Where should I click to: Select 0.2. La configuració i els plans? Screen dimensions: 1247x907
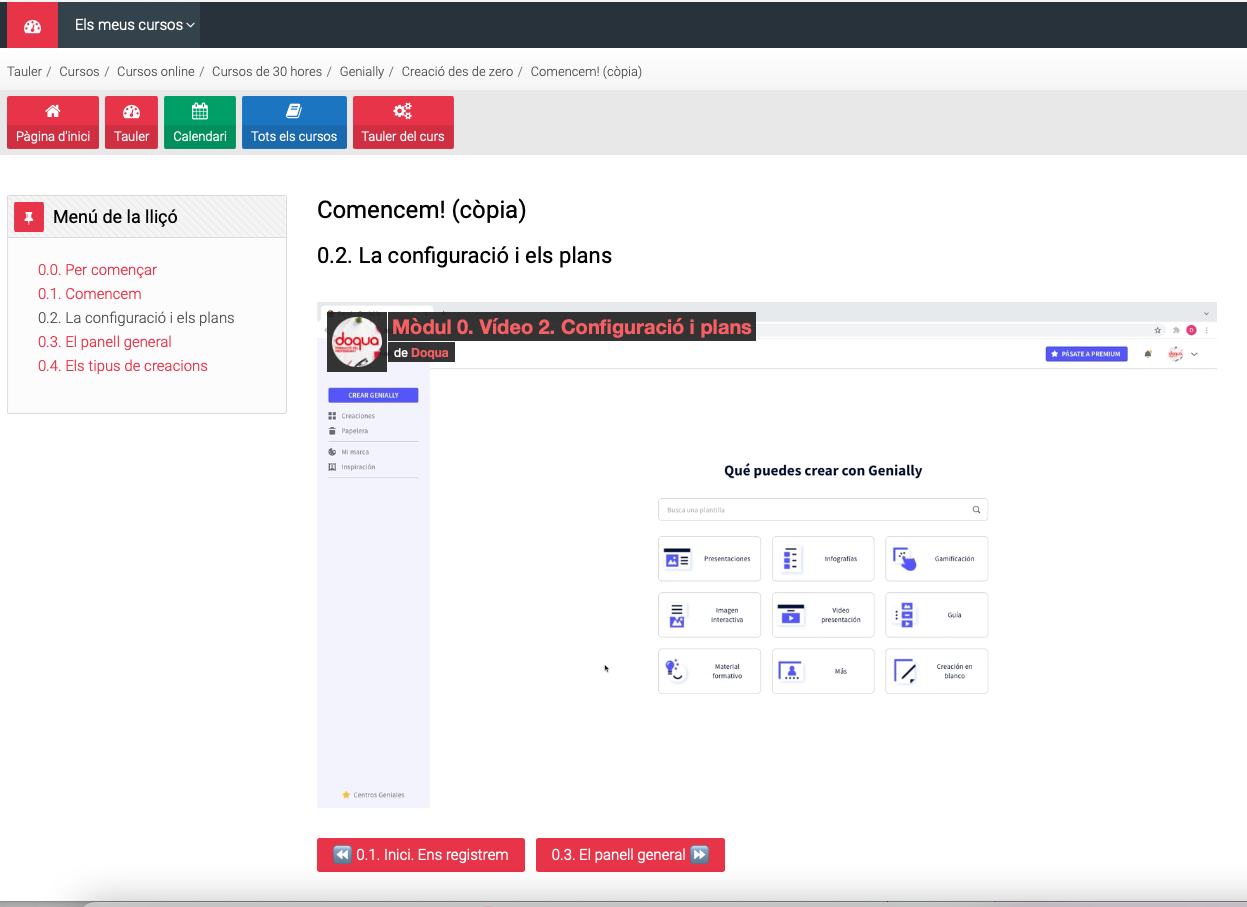[136, 318]
